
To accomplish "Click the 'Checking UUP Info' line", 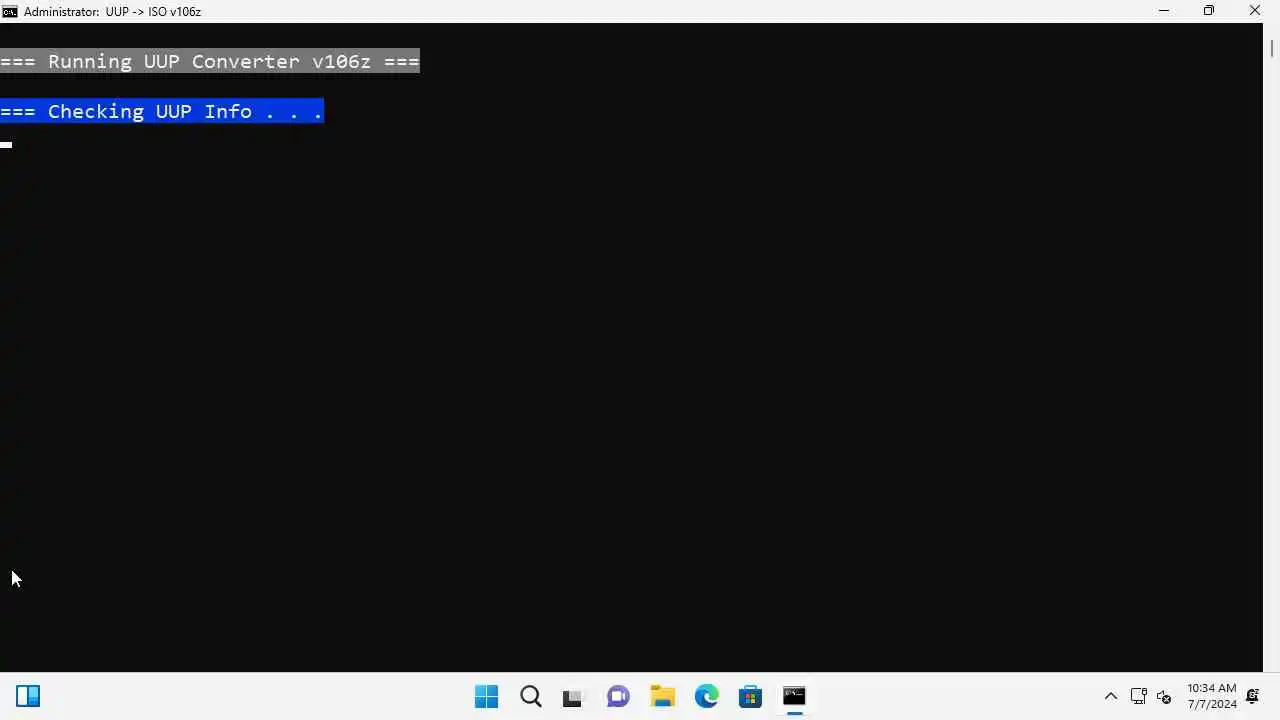I will tap(162, 111).
